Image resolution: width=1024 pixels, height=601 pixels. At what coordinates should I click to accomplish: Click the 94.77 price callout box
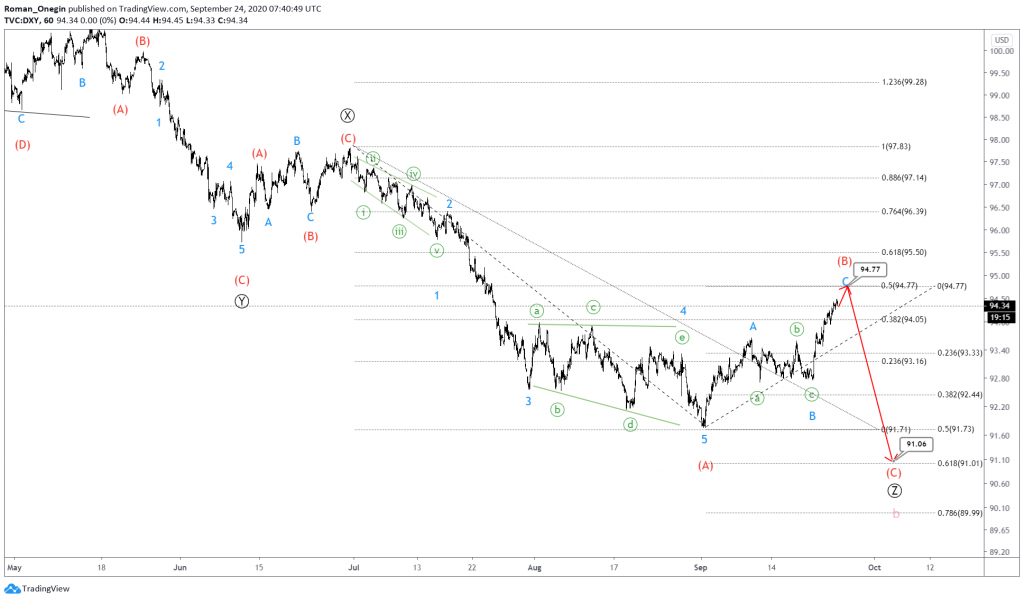pyautogui.click(x=870, y=269)
